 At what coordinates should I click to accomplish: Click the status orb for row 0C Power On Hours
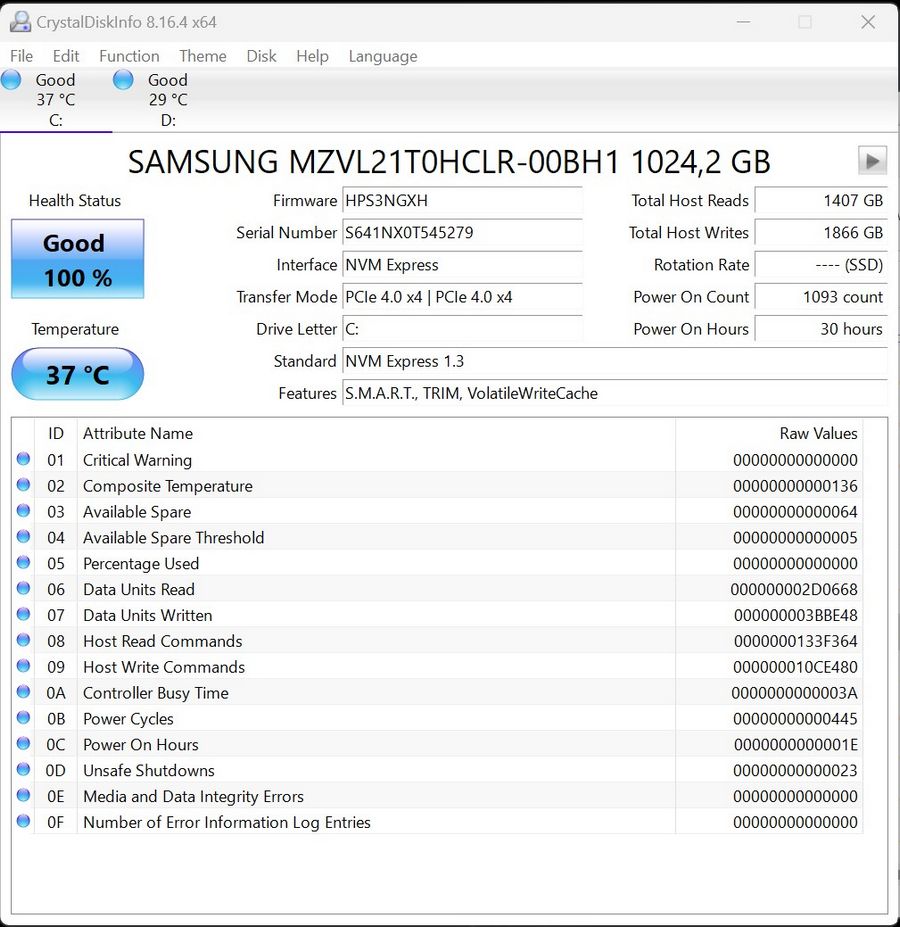tap(24, 743)
